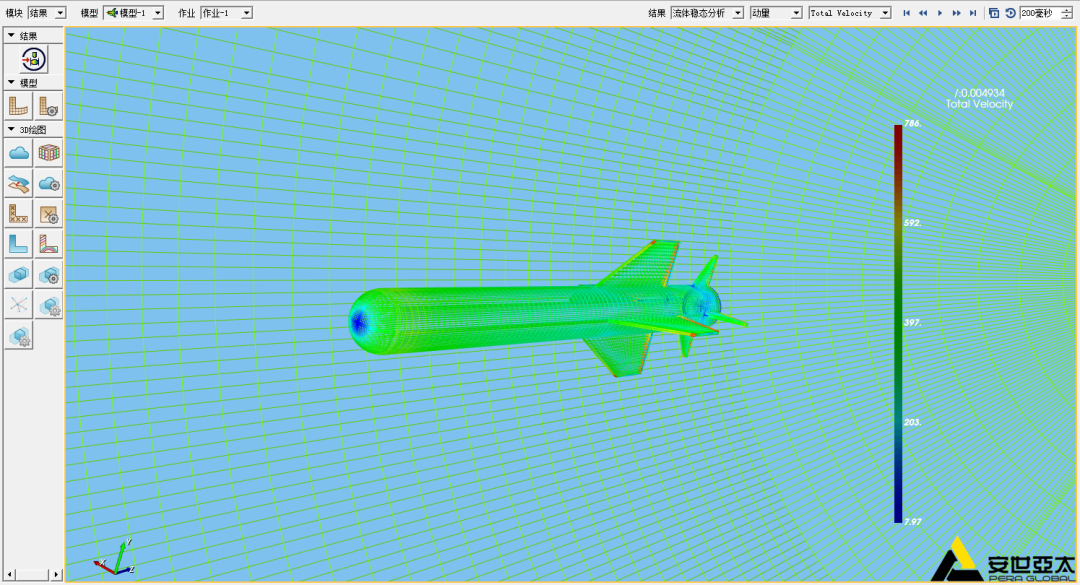The image size is (1080, 585).
Task: Click the result import icon under 结果
Action: [34, 60]
